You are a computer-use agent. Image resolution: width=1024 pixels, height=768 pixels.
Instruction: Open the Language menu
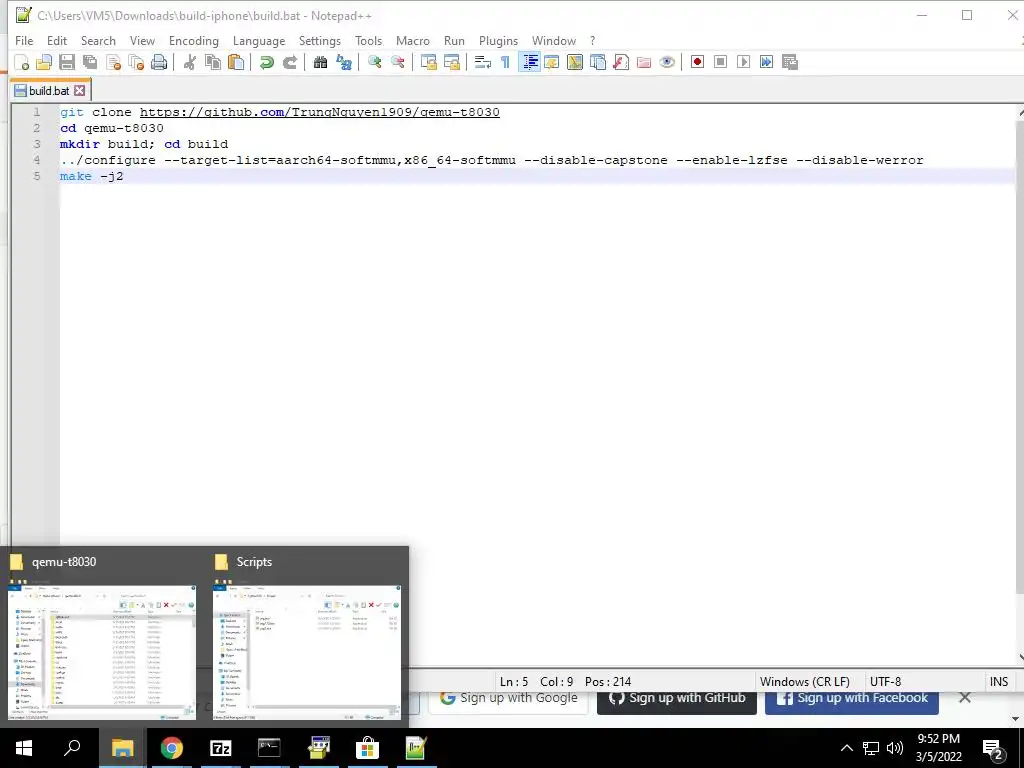(259, 40)
